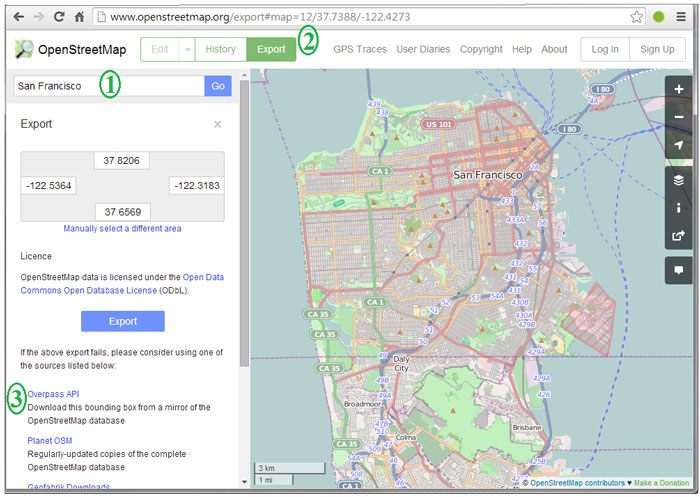Click the Sign Up button
The image size is (700, 497).
pyautogui.click(x=657, y=50)
